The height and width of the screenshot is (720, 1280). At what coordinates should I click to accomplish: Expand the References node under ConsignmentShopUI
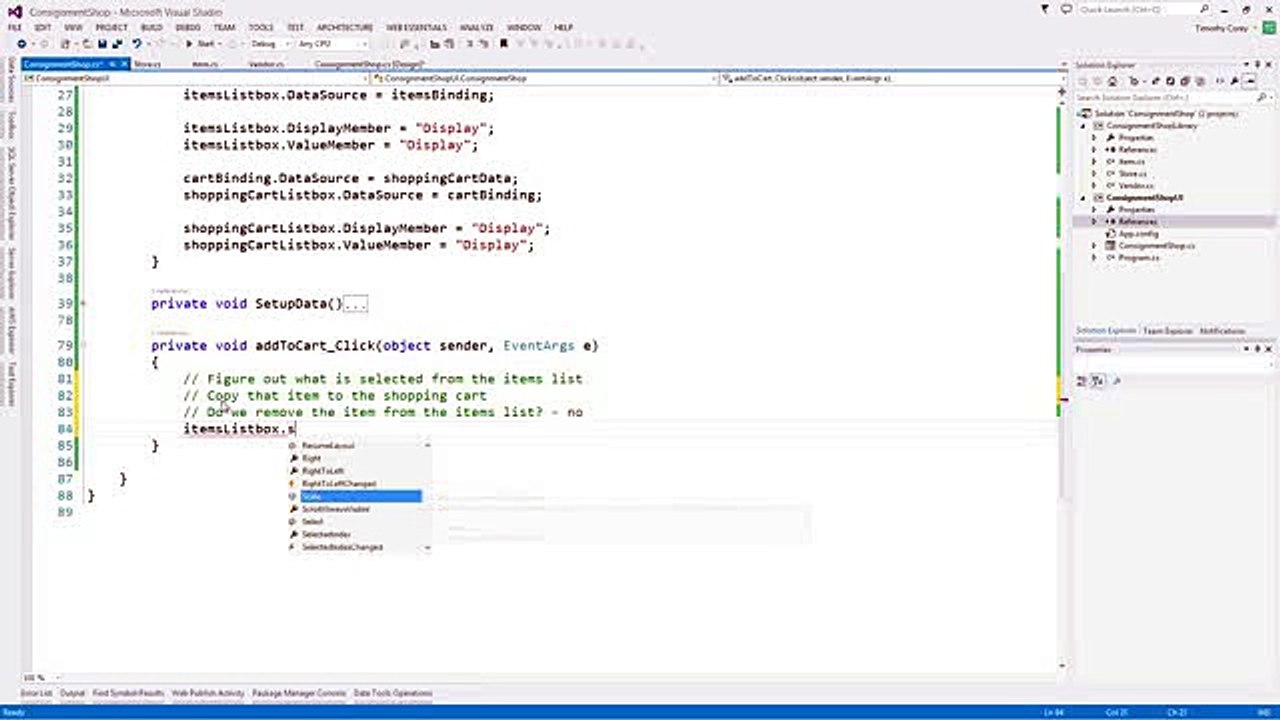tap(1094, 221)
